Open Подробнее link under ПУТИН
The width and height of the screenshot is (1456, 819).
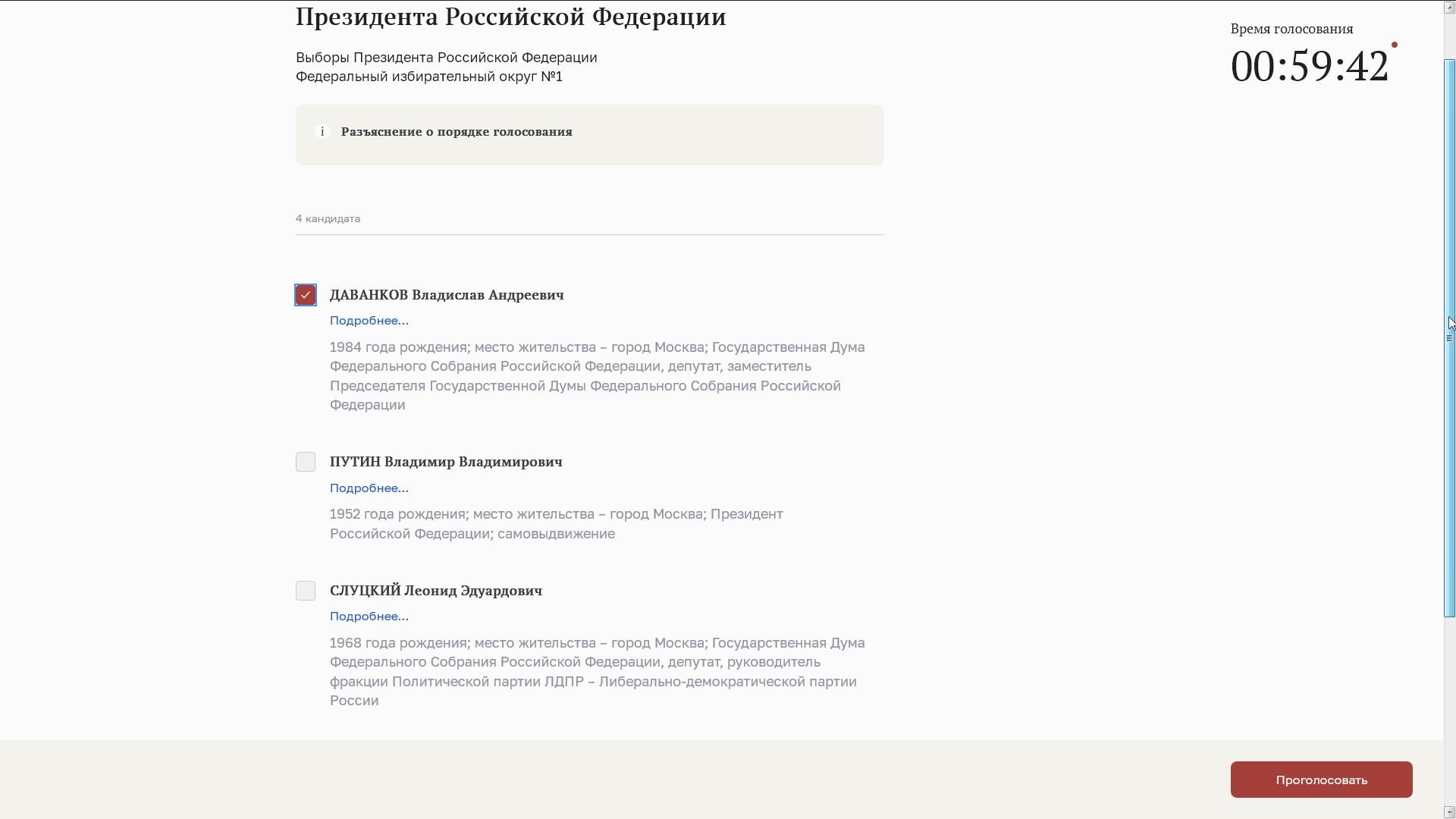pyautogui.click(x=369, y=488)
